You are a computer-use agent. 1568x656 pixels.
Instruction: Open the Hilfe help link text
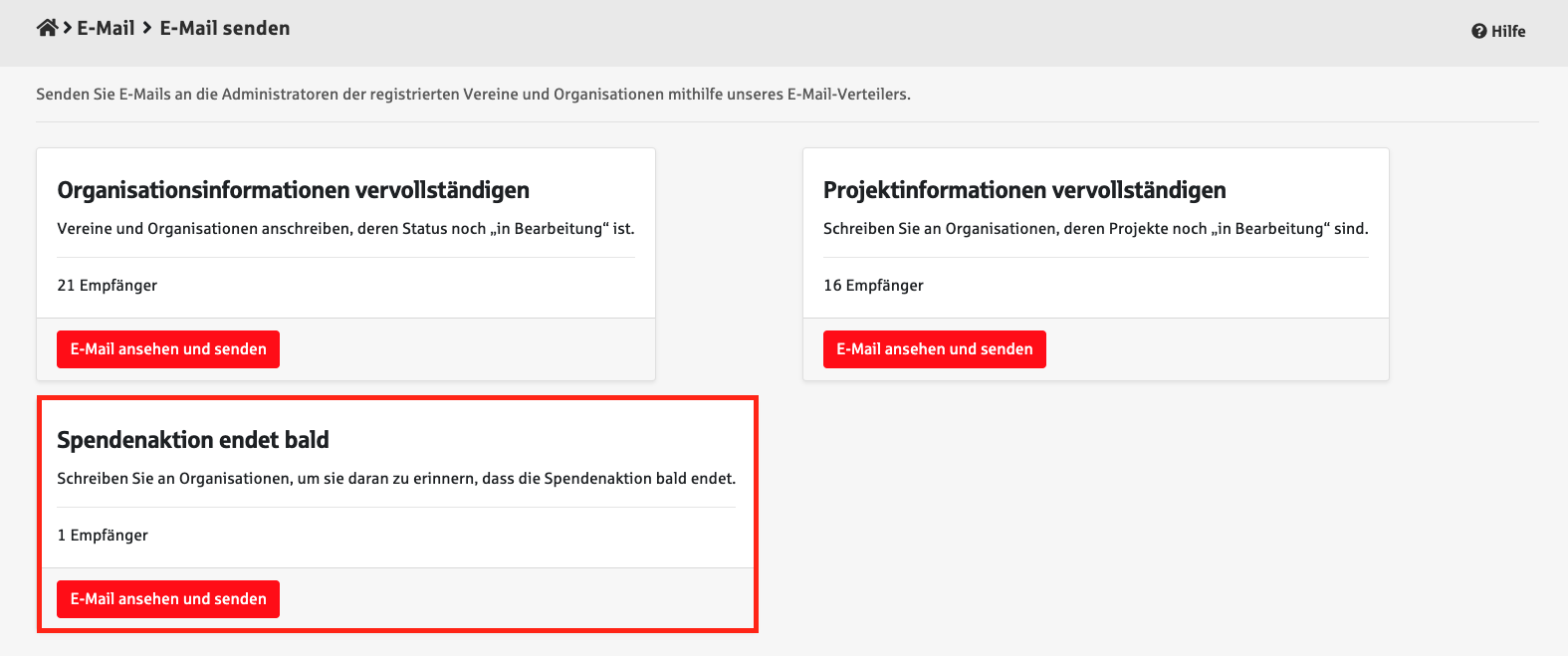tap(1507, 31)
